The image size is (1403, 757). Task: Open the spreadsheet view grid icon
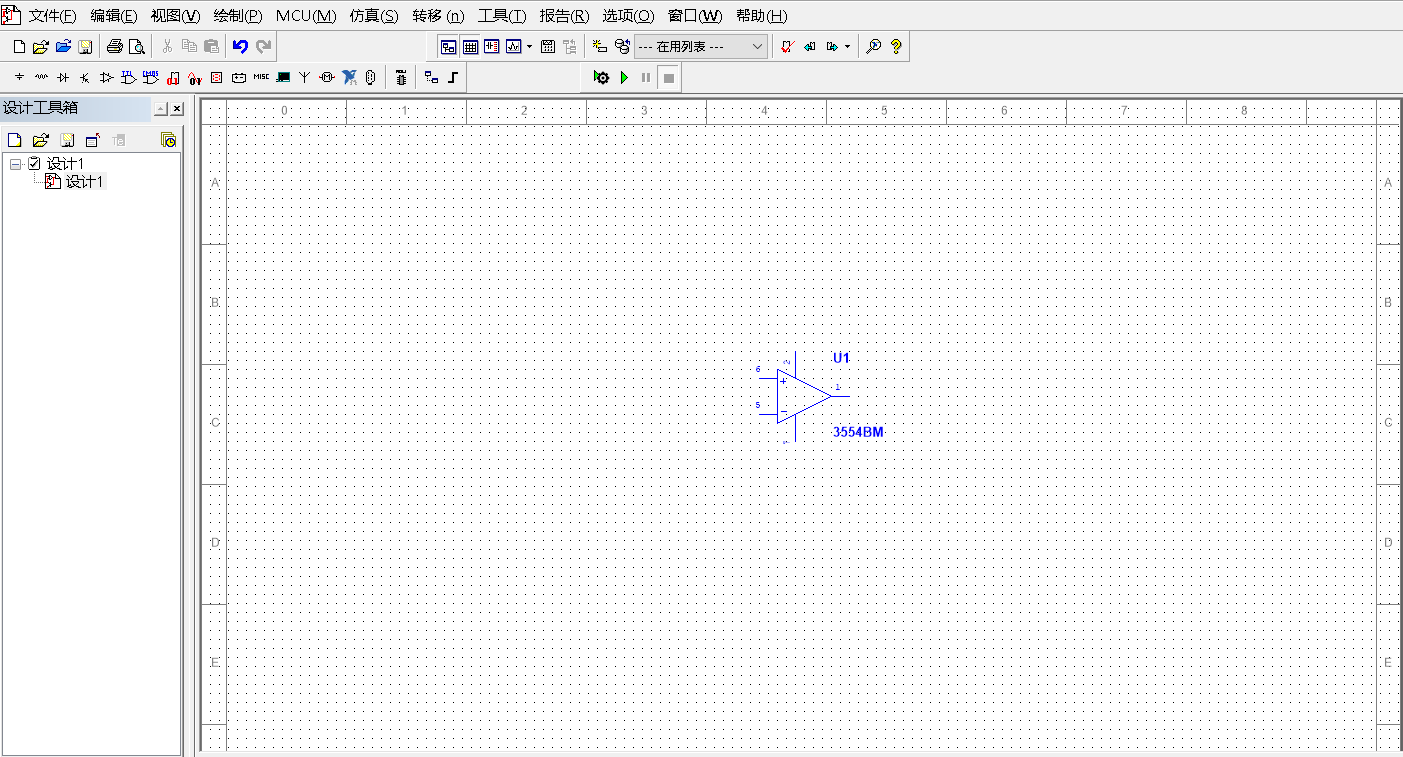click(470, 46)
